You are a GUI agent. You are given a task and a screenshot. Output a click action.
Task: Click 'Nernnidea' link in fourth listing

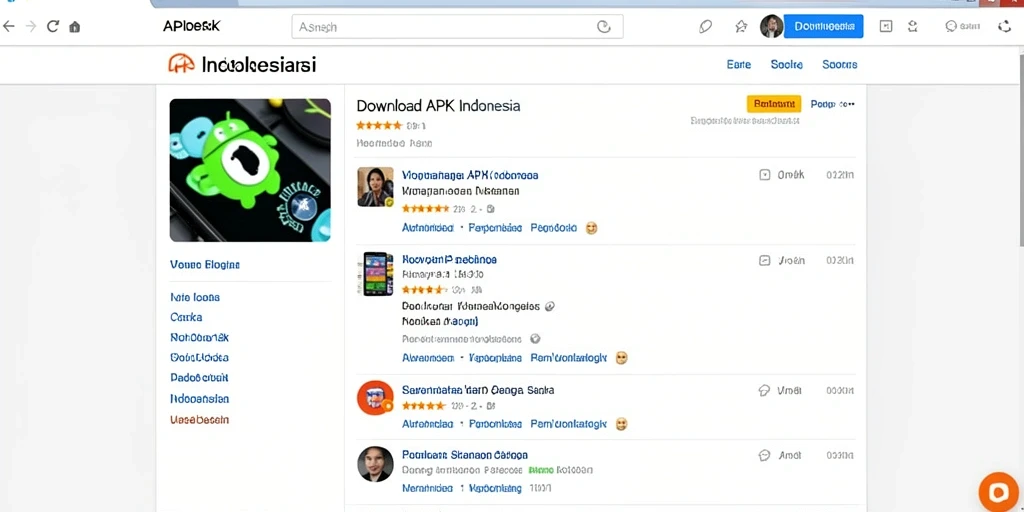click(427, 488)
